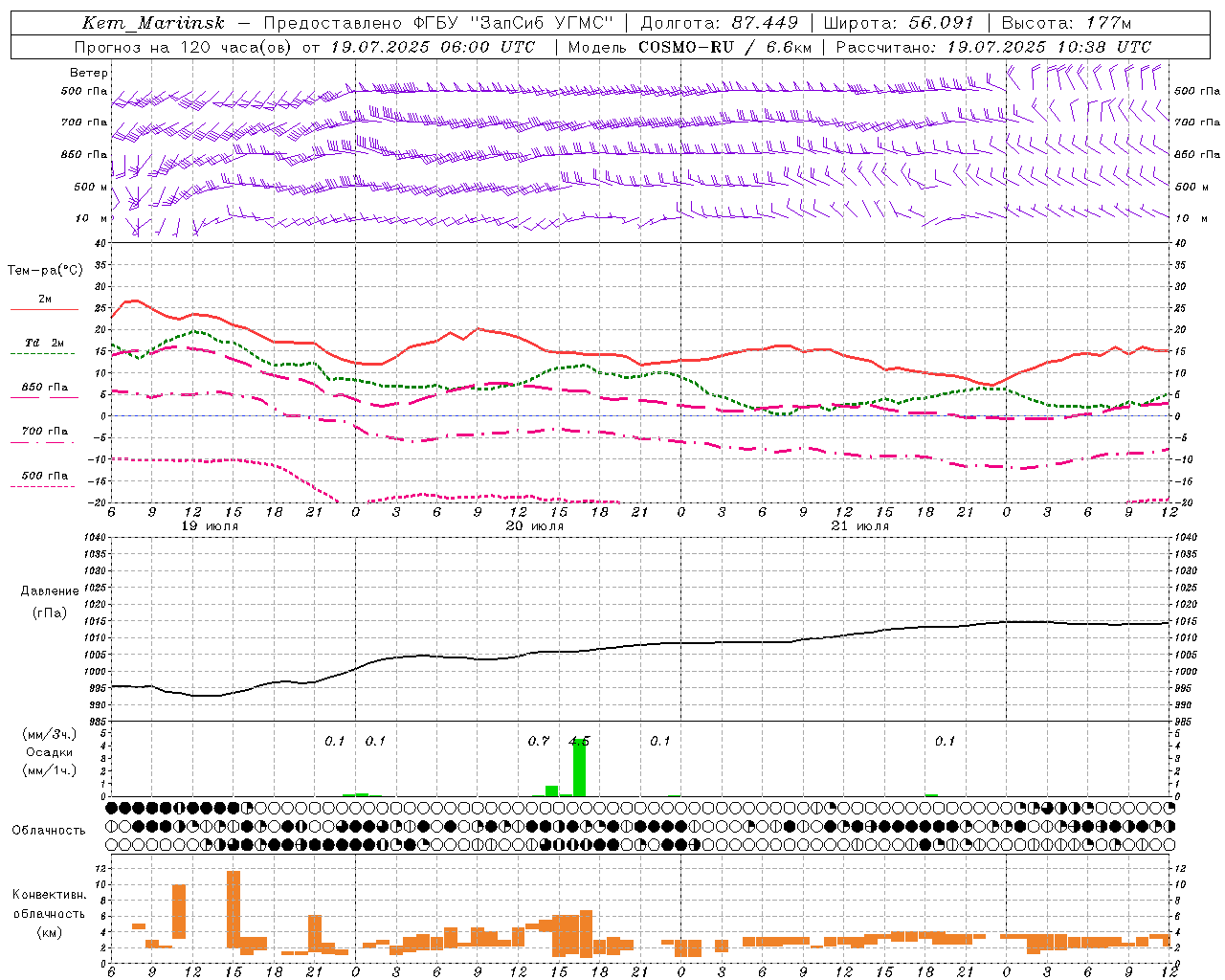The width and height of the screenshot is (1225, 980).
Task: Click the 'Ветер' wind panel label
Action: 89,73
